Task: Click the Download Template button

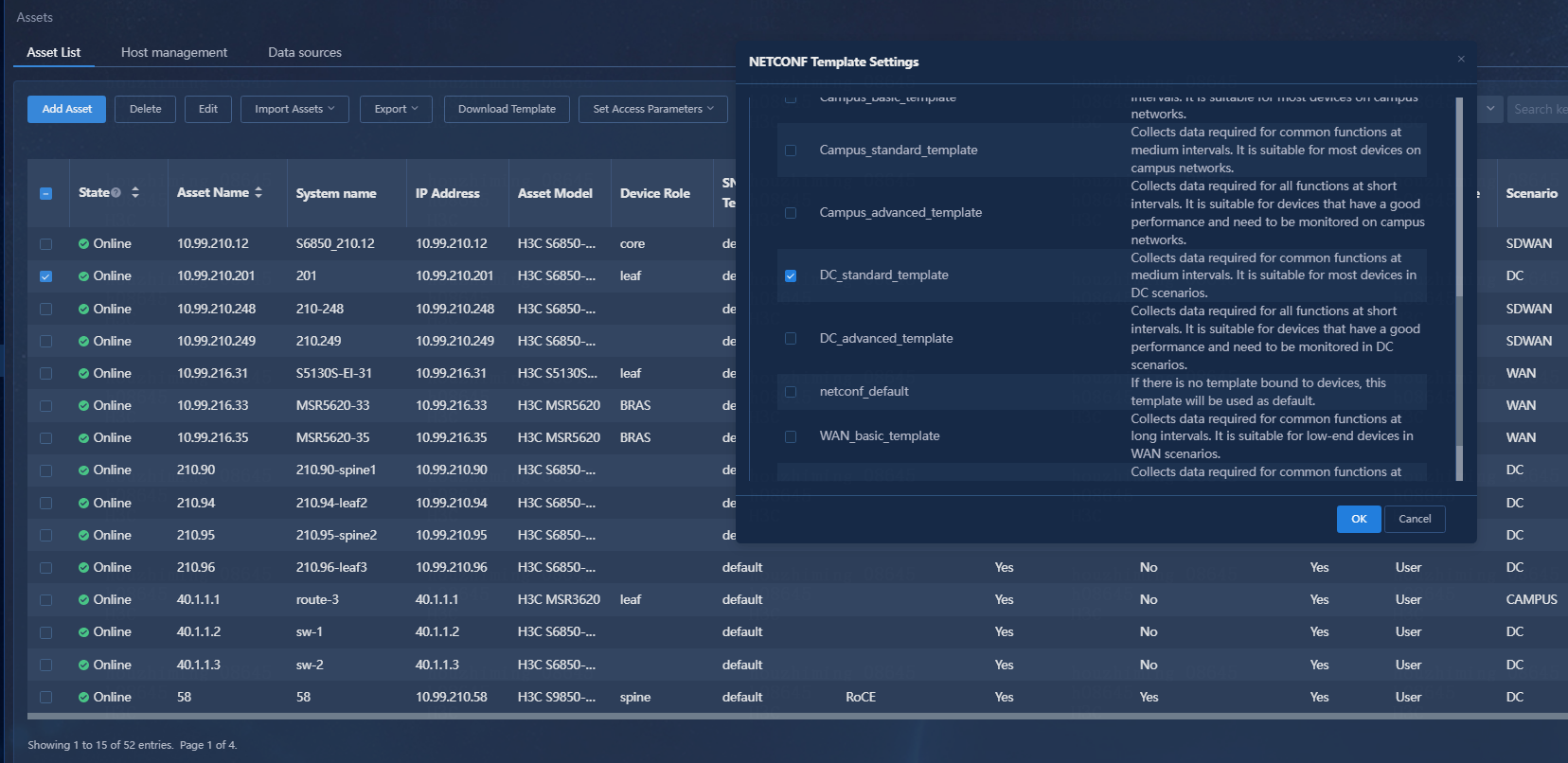Action: point(507,109)
